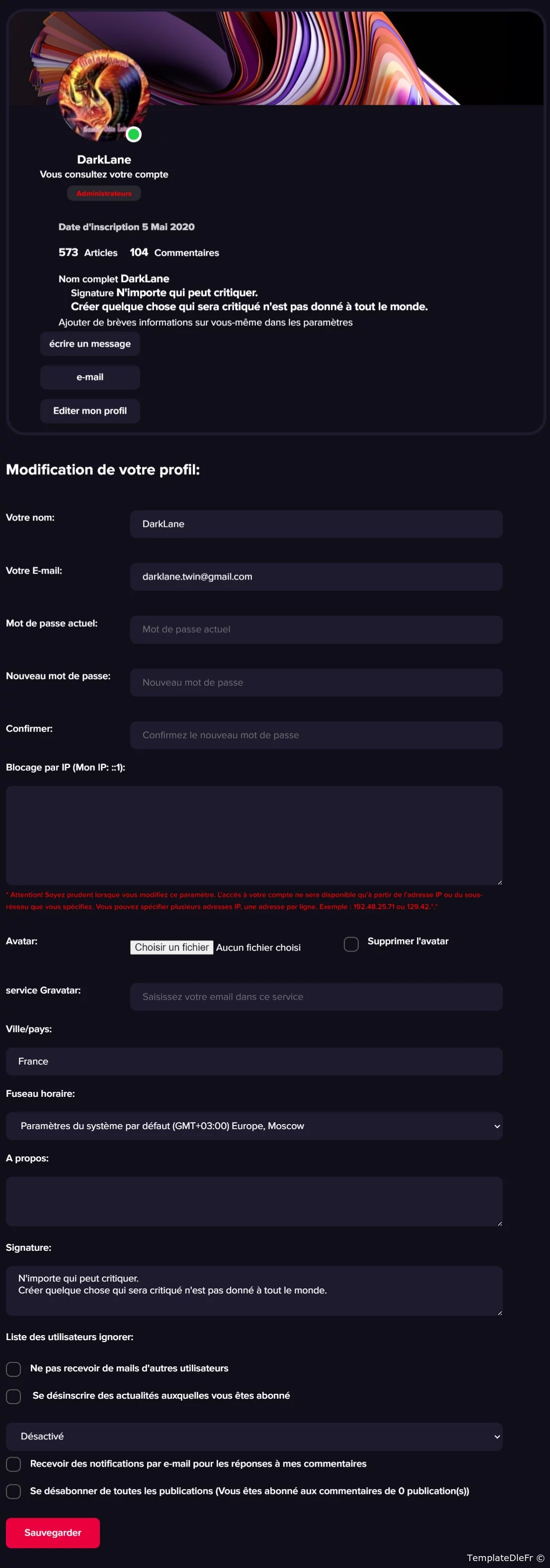Click the 104 Commentaires count link
Screen dimensions: 550x1568
click(x=174, y=253)
